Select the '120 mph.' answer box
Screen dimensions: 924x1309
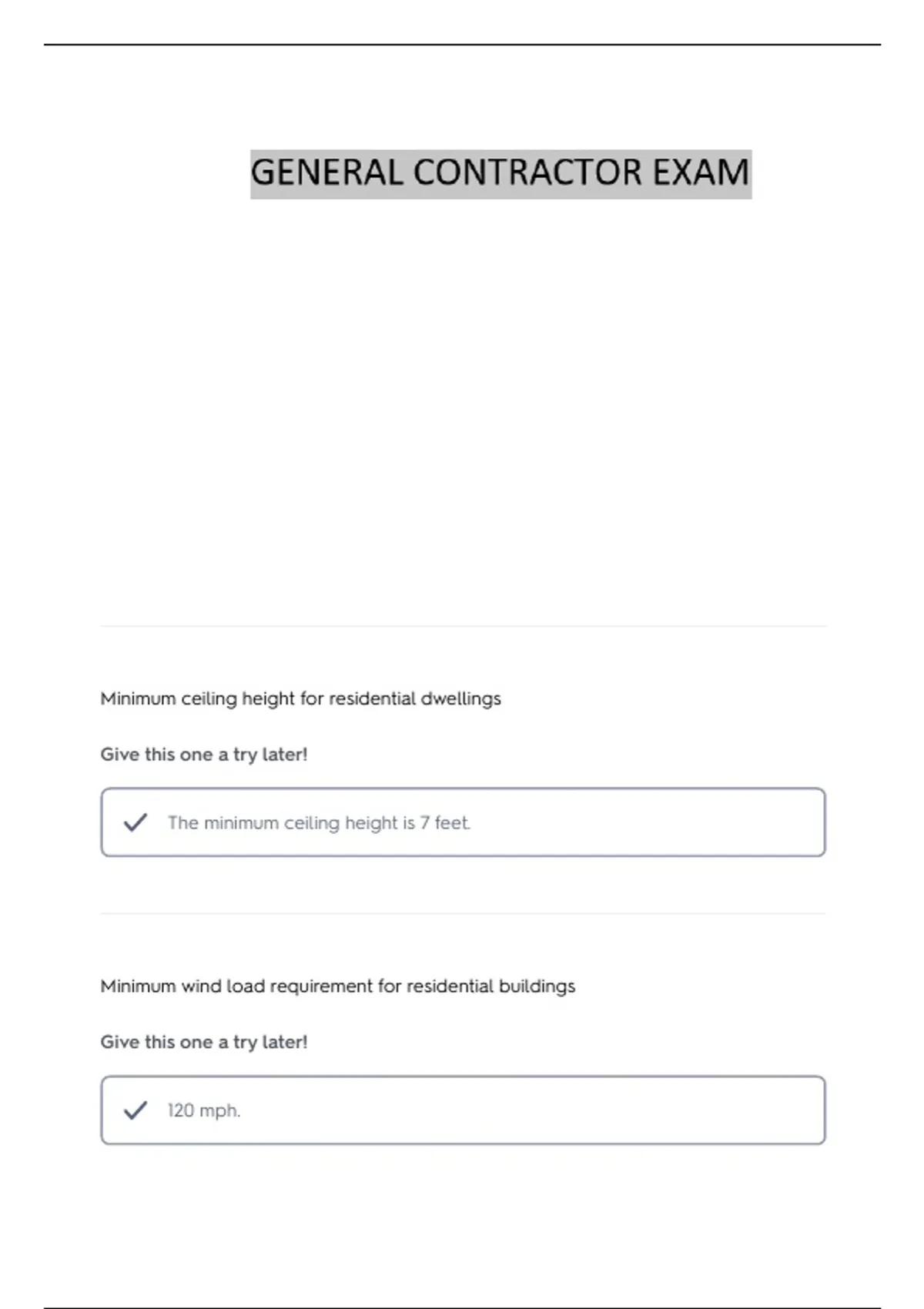(463, 1110)
